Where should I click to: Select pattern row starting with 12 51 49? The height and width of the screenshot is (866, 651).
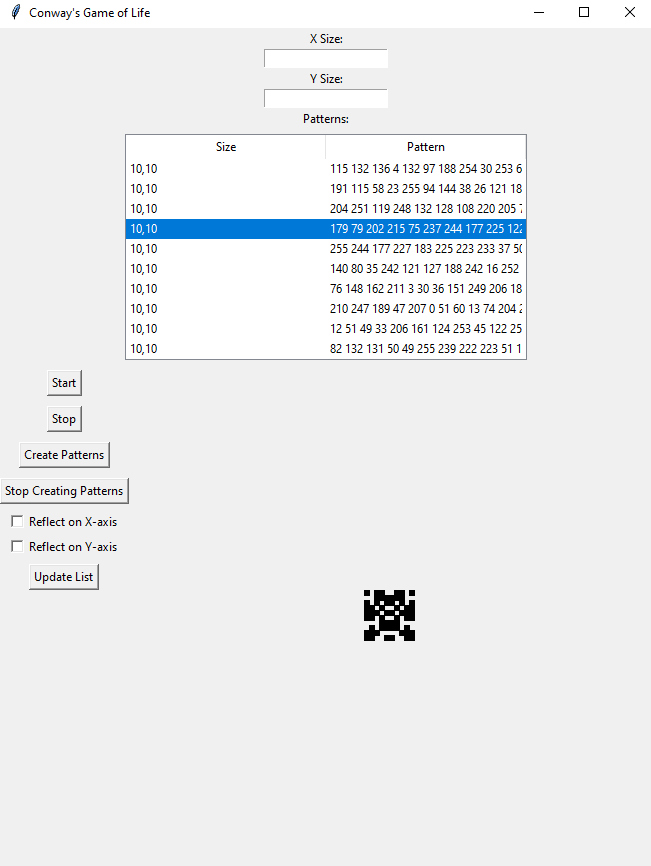(326, 329)
